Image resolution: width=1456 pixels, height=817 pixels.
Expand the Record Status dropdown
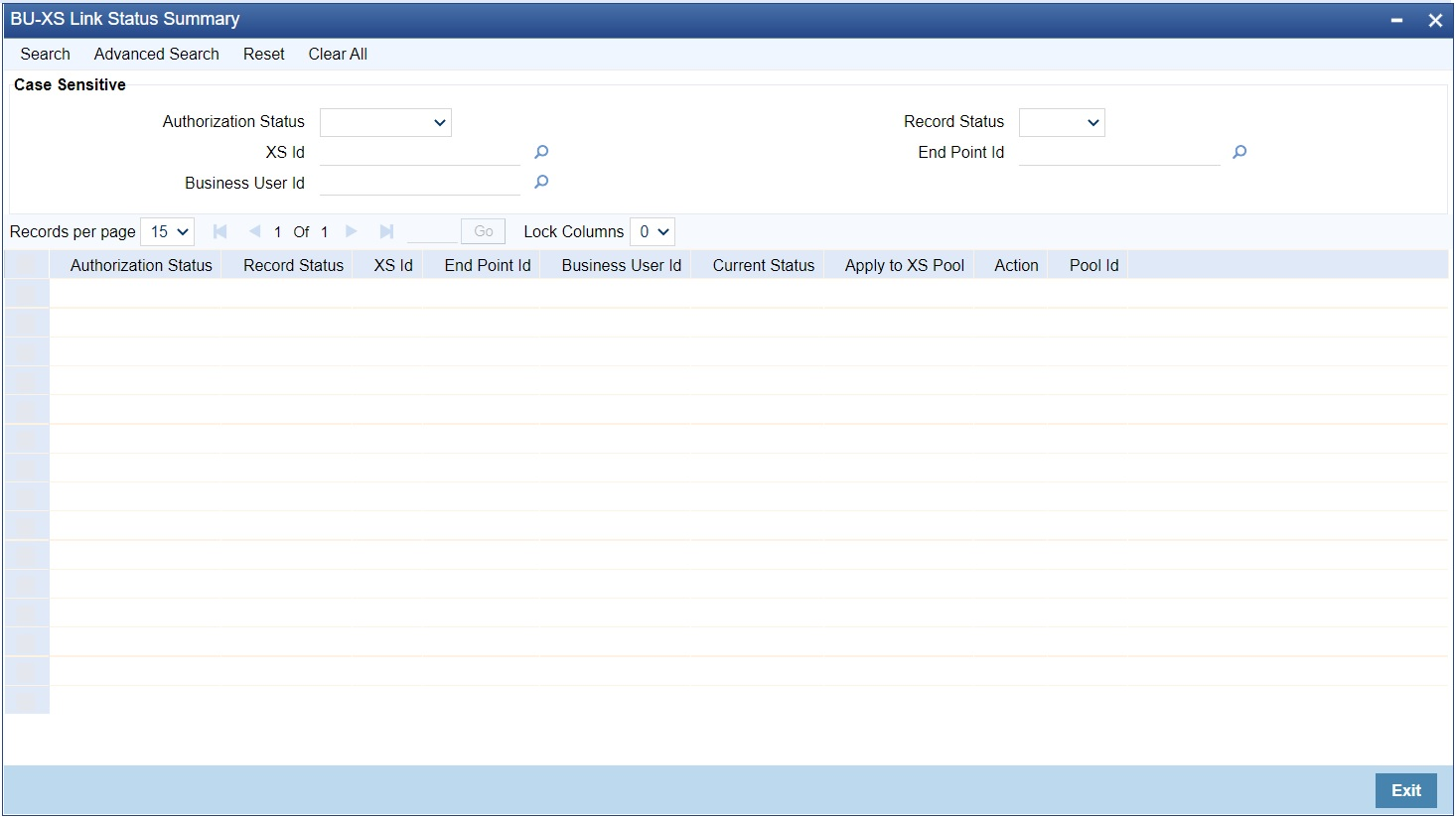[x=1062, y=122]
